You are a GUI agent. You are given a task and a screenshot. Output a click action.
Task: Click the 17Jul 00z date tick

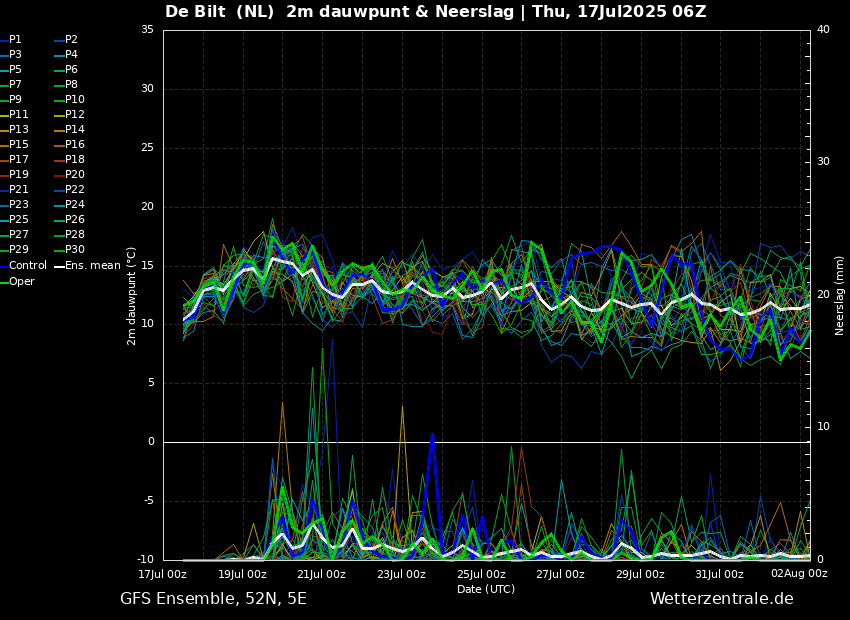162,574
